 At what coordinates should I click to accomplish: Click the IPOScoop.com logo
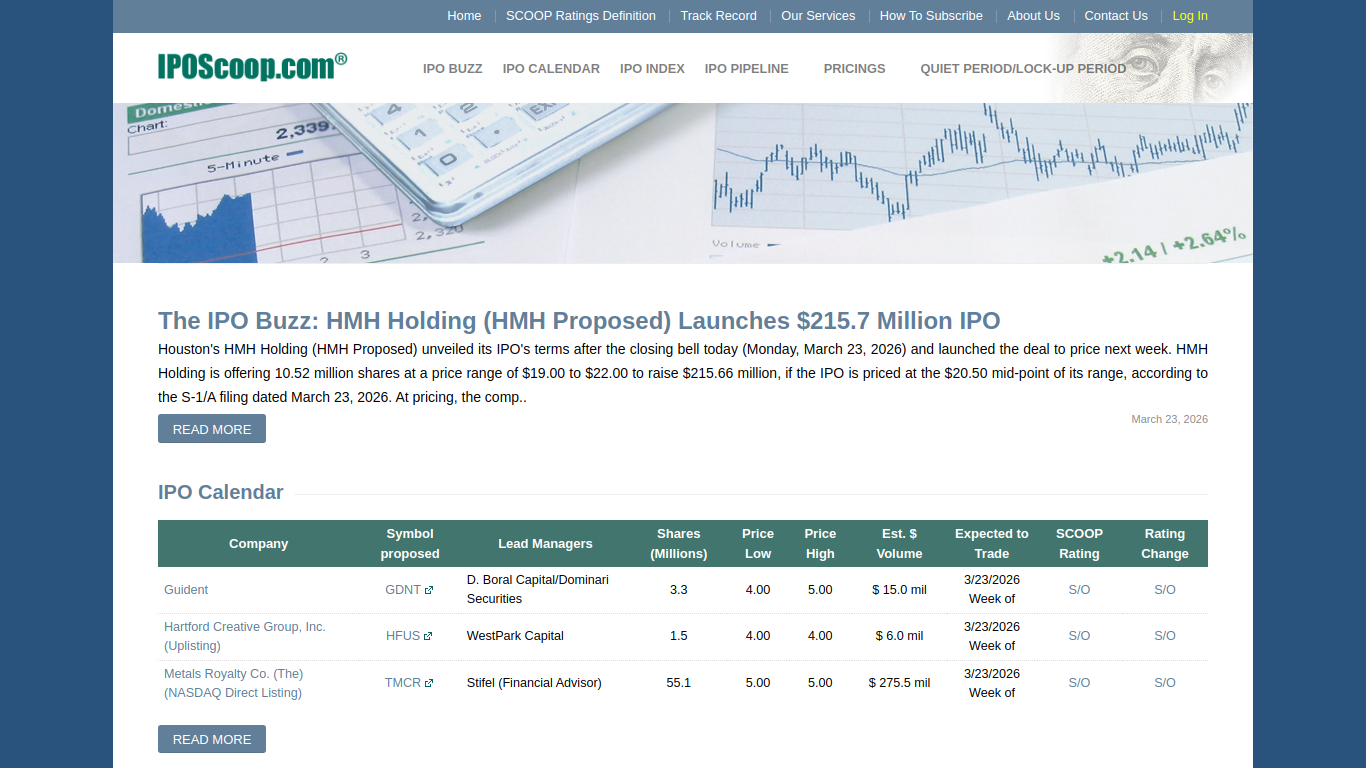point(252,66)
